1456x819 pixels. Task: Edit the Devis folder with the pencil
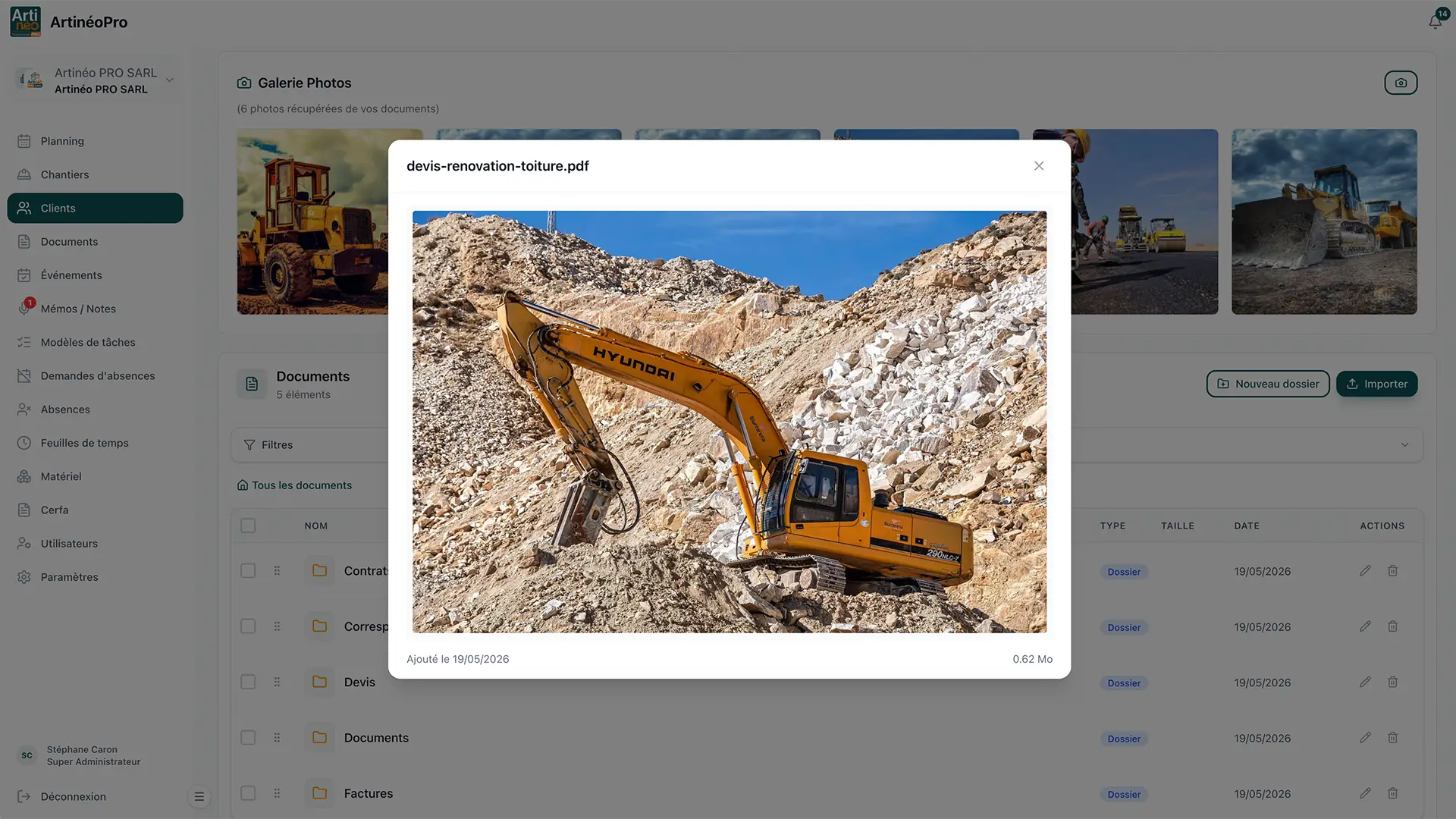coord(1365,682)
